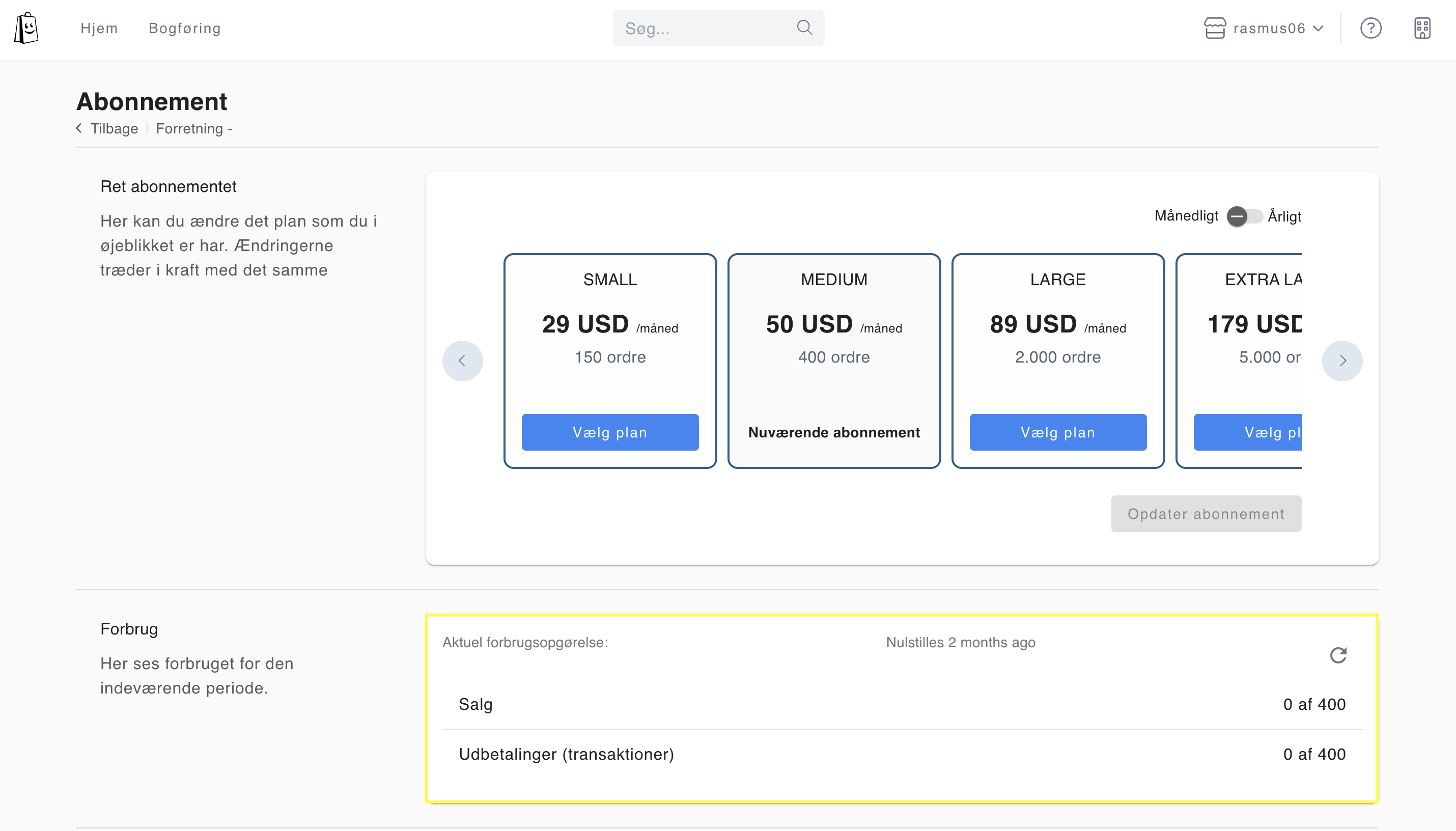Viewport: 1456px width, 831px height.
Task: Go to Hjem in the top menu
Action: 99,28
